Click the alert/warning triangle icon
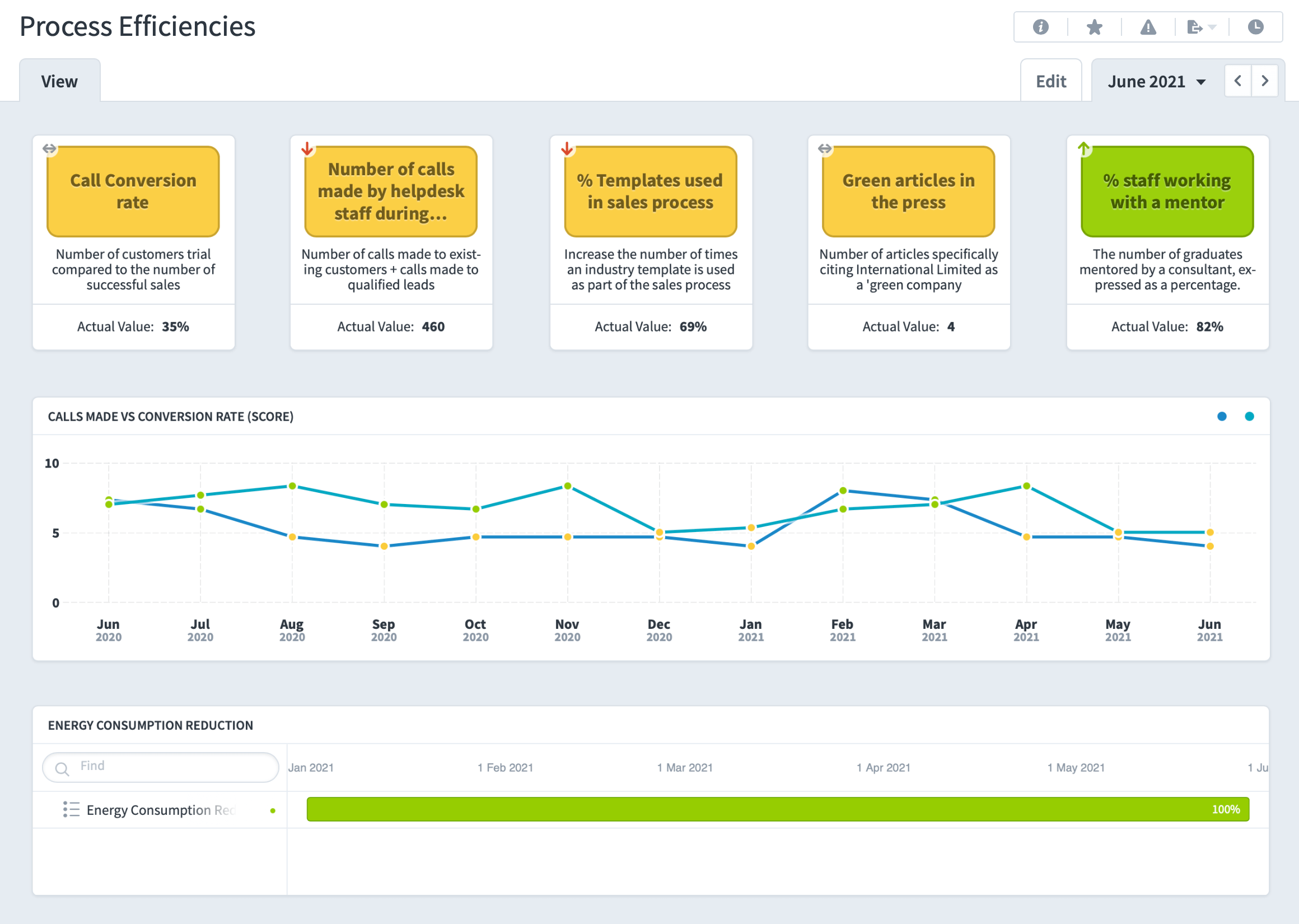This screenshot has height=924, width=1299. (x=1148, y=27)
